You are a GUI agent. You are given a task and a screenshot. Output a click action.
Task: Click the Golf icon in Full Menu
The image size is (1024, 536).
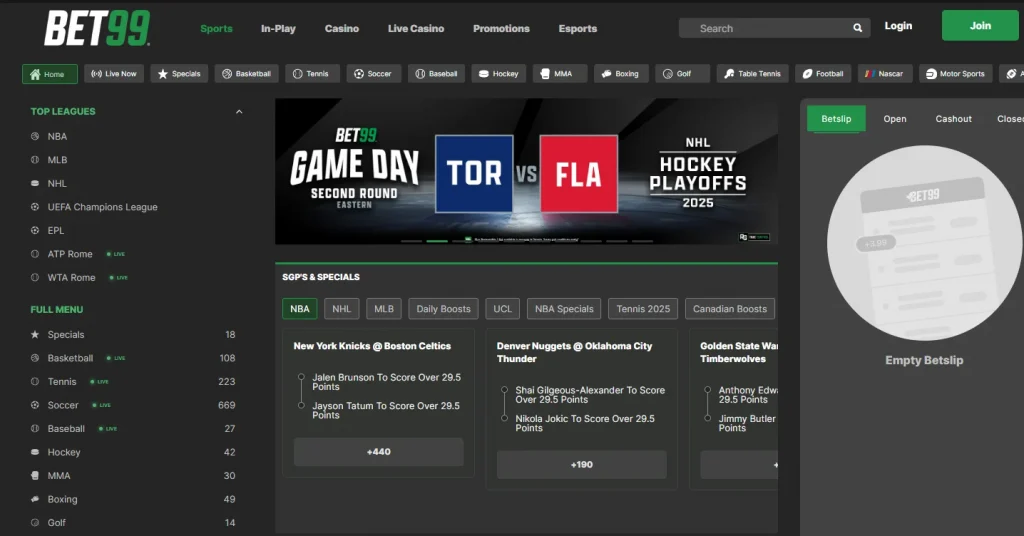point(35,522)
